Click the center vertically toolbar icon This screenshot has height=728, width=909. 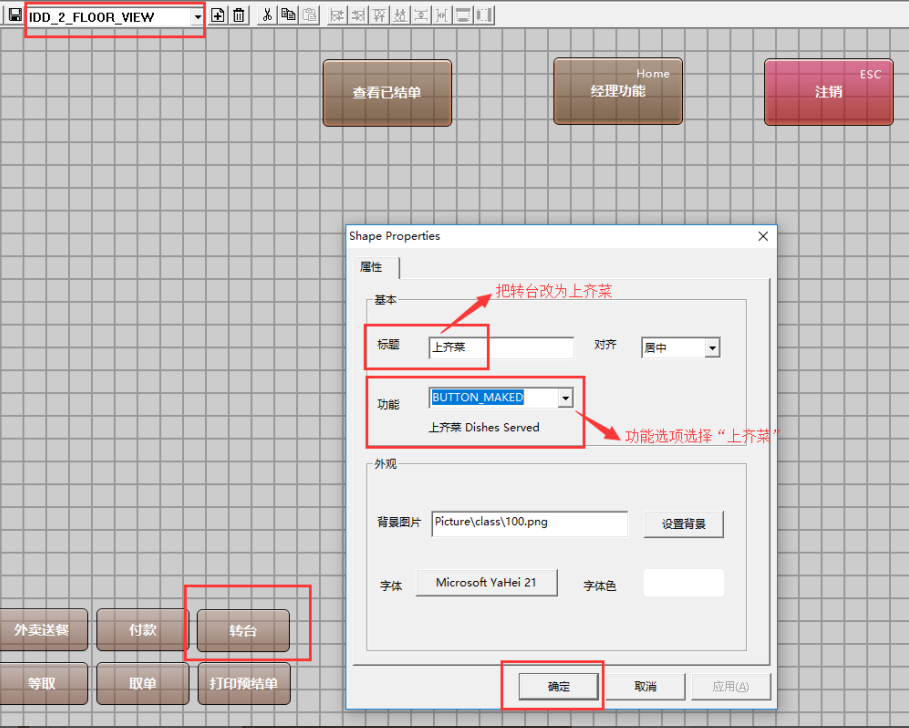tap(421, 15)
